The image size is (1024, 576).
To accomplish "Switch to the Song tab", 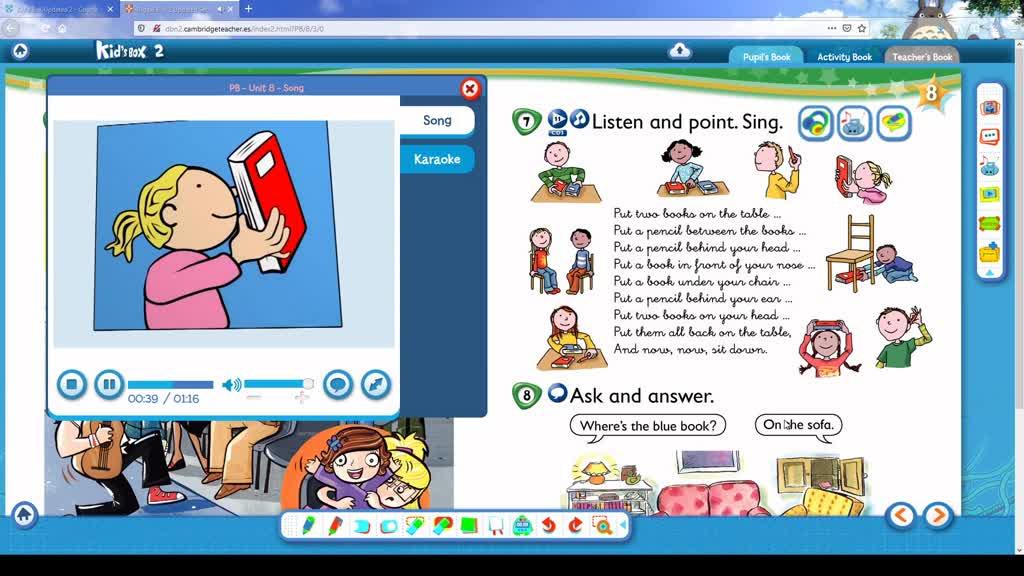I will tap(437, 120).
